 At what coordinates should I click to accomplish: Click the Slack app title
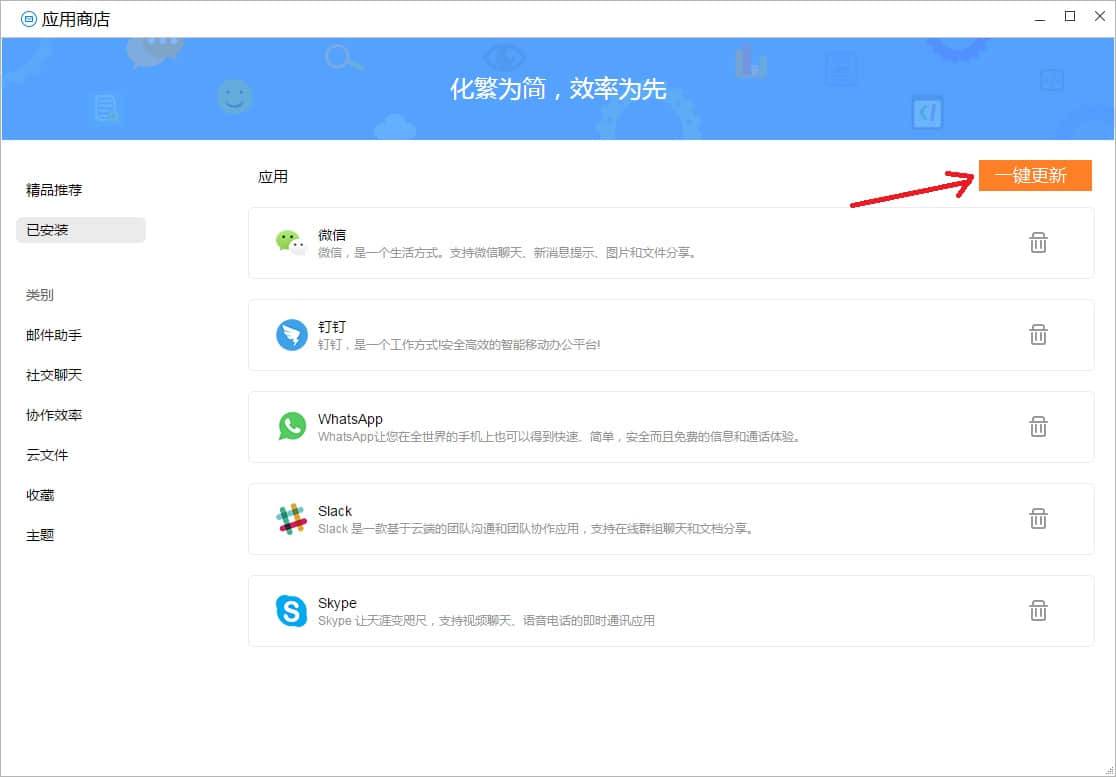click(335, 511)
